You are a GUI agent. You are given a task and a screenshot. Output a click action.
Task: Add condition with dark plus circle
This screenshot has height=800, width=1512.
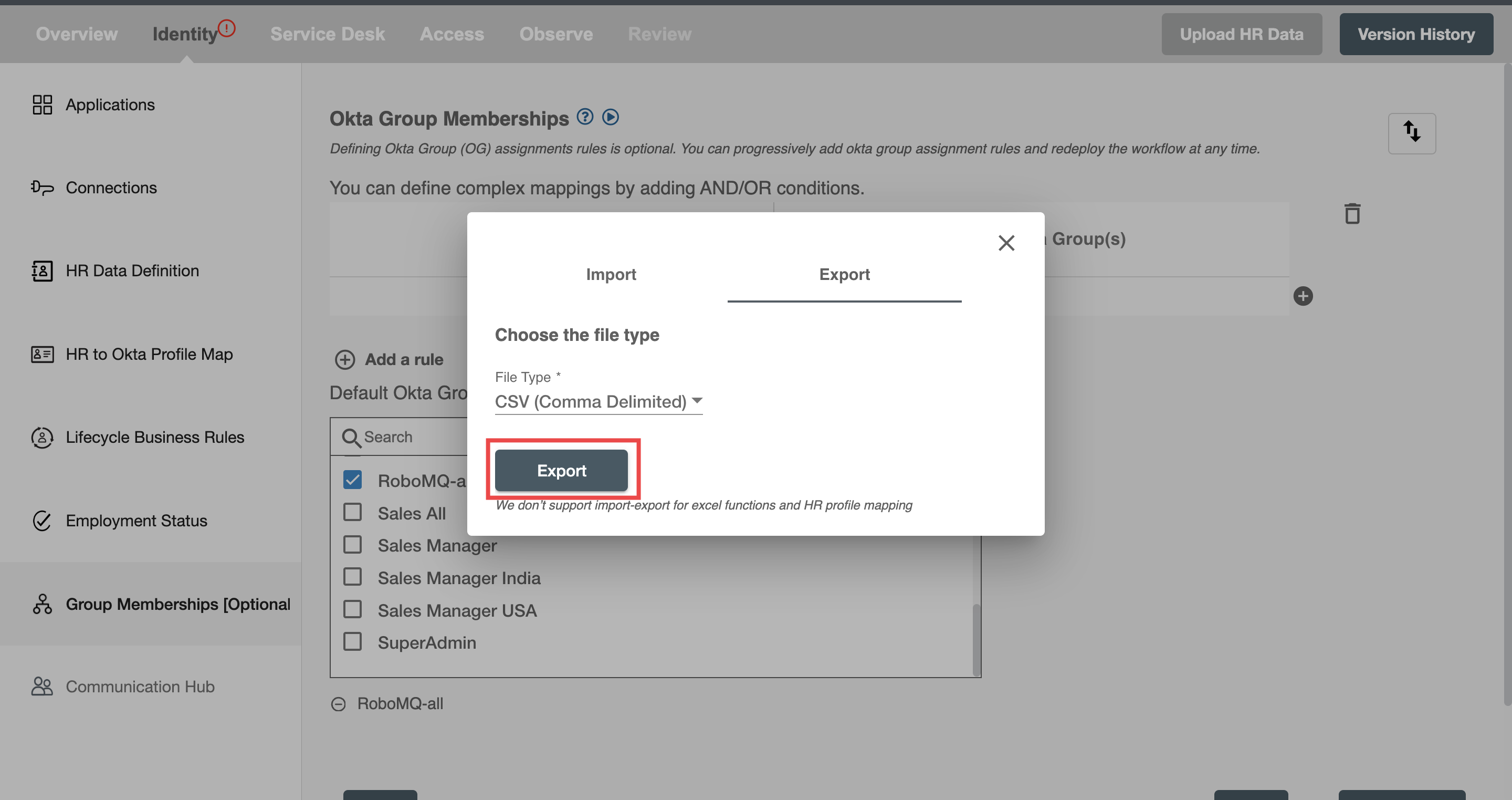(x=1303, y=296)
